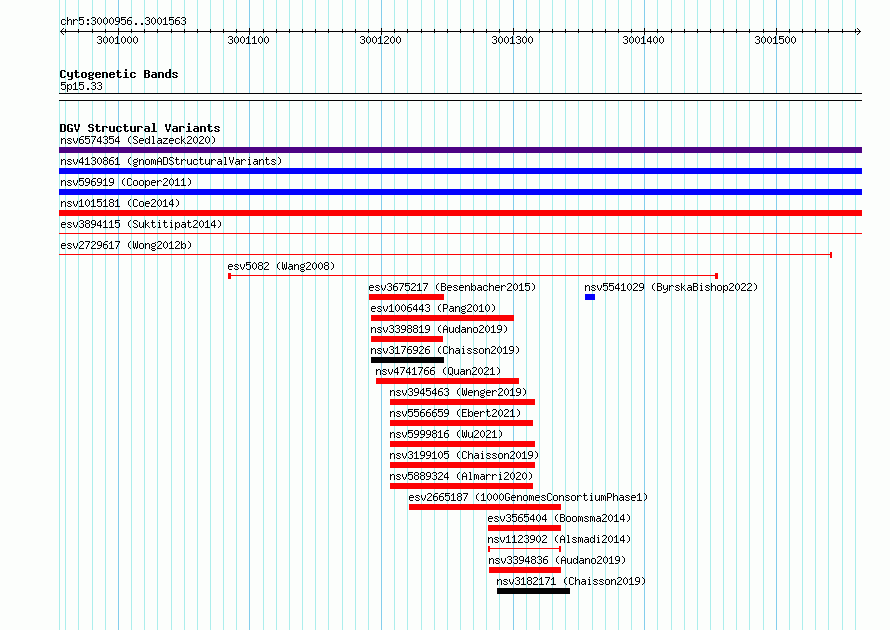Open nsv3176926 (Chaisson2019) label
This screenshot has width=890, height=630.
coord(445,350)
